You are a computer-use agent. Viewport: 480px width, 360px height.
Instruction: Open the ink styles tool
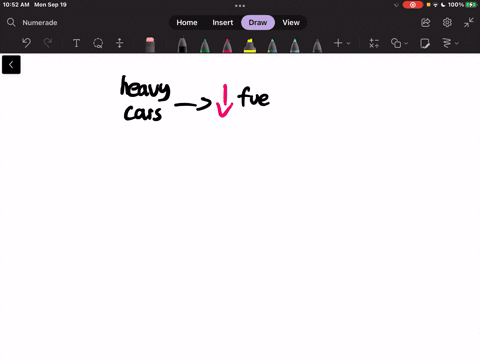(x=447, y=43)
